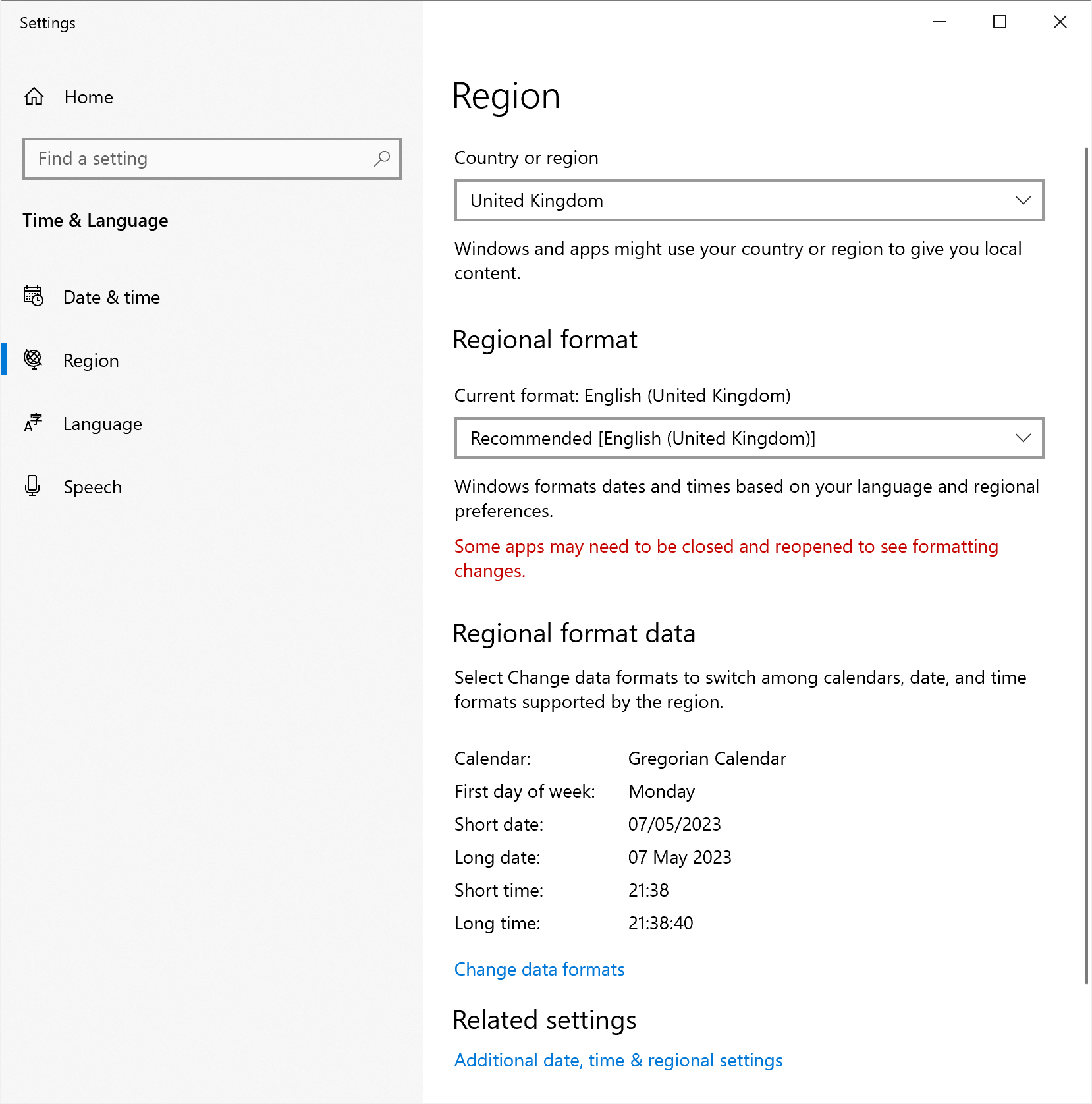Click the vertical scrollbar of the Region page
1092x1104 pixels.
[x=1087, y=565]
